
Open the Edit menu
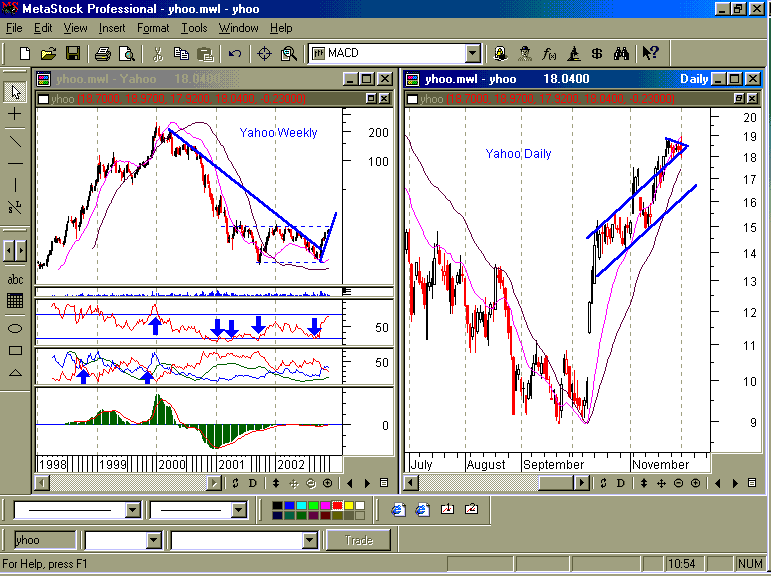(43, 29)
